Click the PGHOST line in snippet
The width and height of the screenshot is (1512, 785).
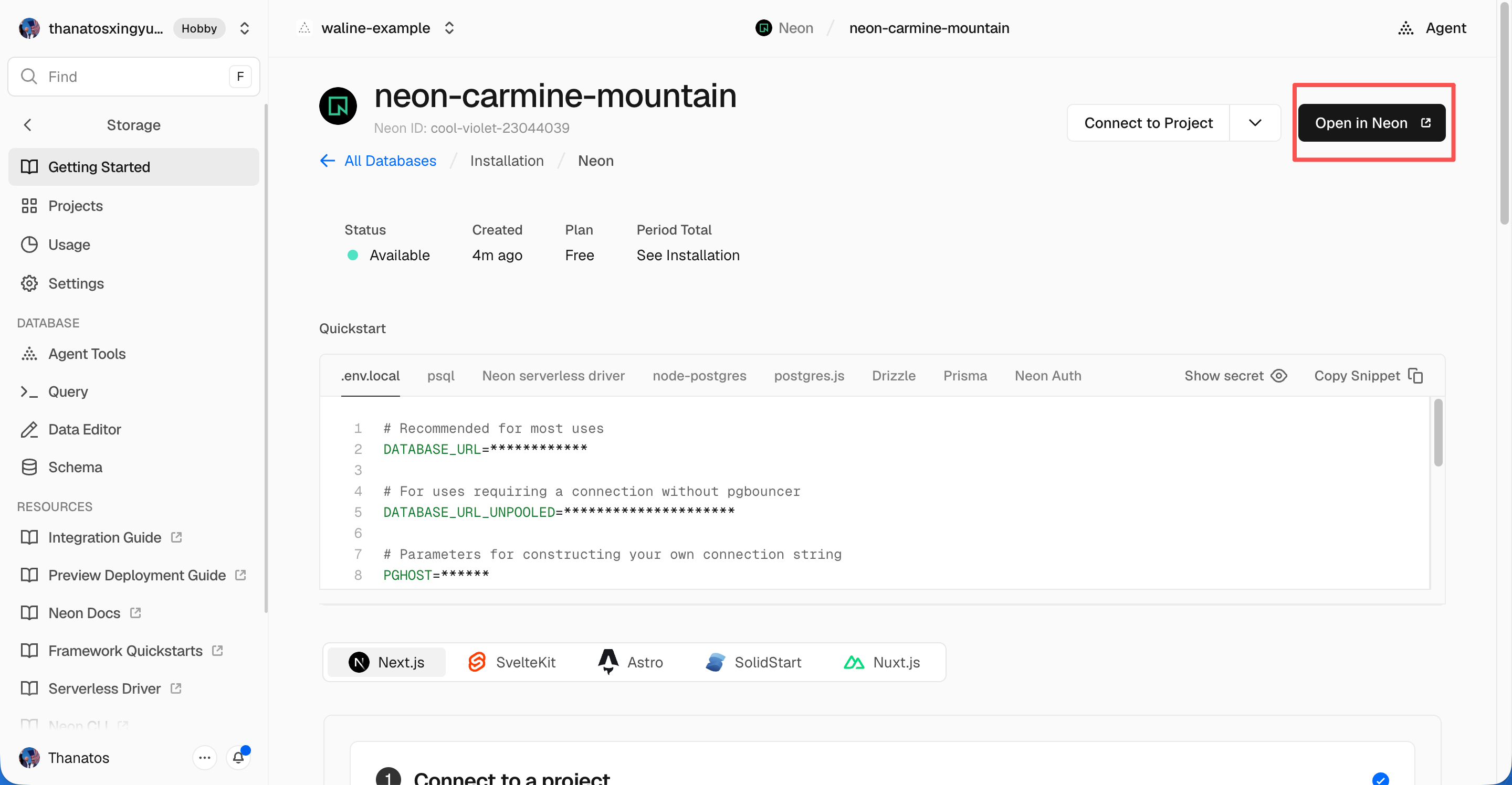(436, 575)
